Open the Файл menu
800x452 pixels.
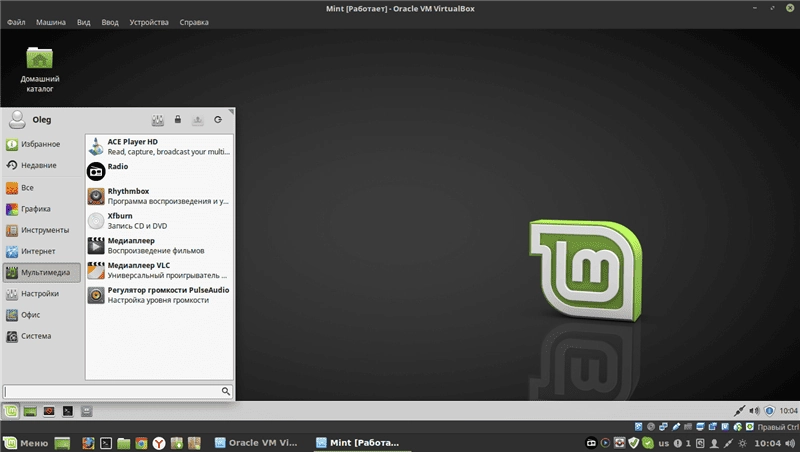[x=16, y=22]
